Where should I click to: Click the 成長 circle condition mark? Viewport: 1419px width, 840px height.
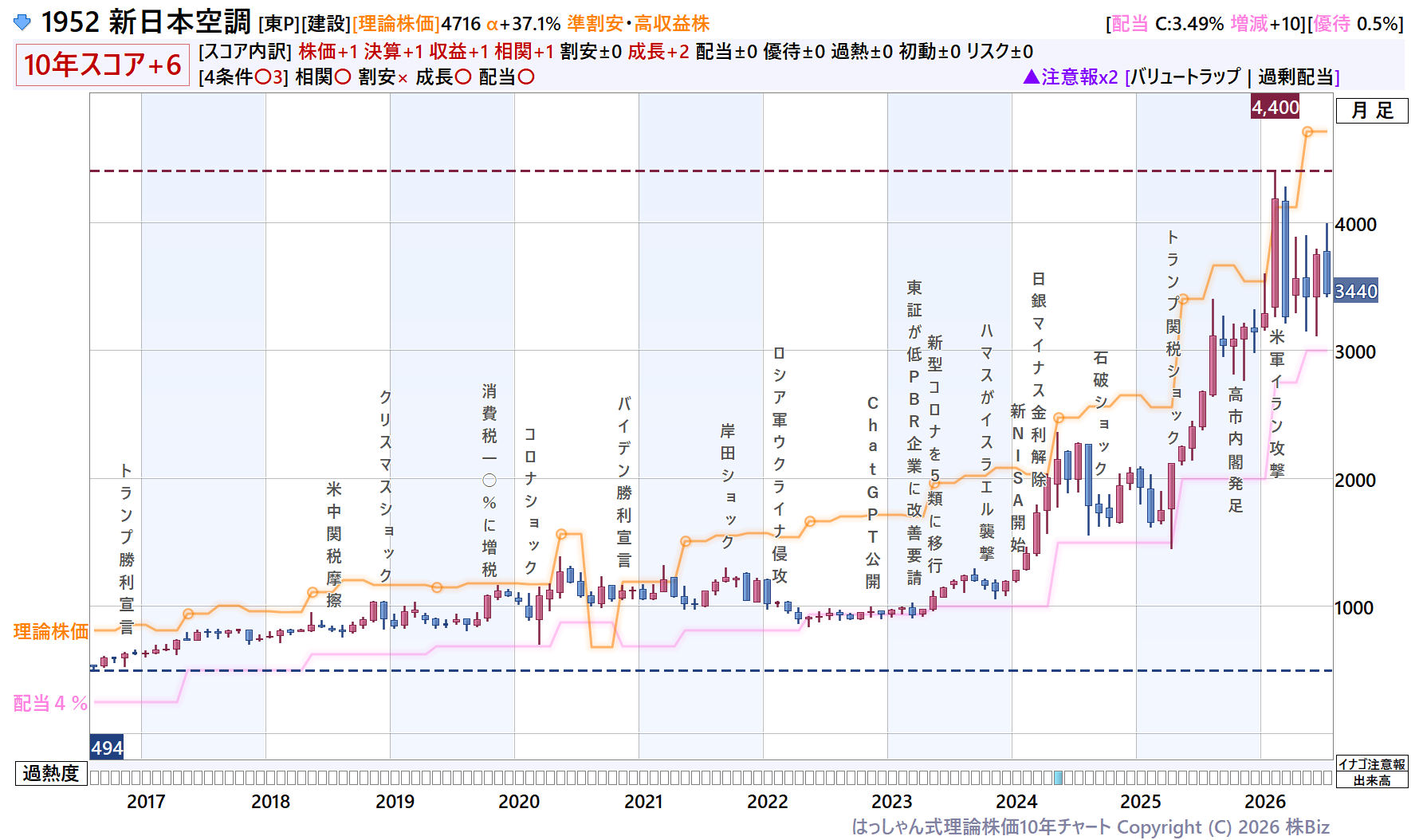pos(463,77)
